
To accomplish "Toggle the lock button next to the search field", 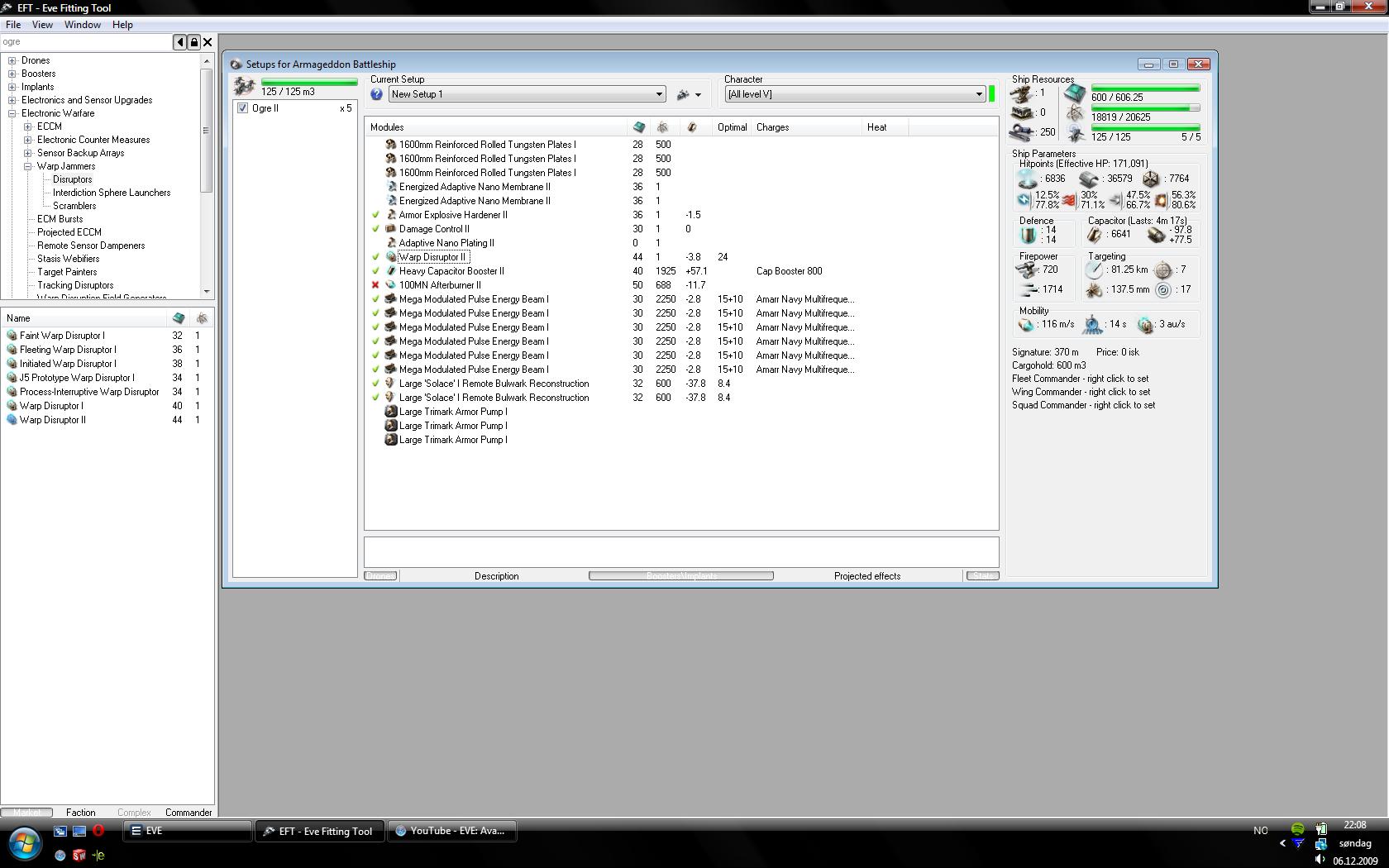I will (193, 42).
